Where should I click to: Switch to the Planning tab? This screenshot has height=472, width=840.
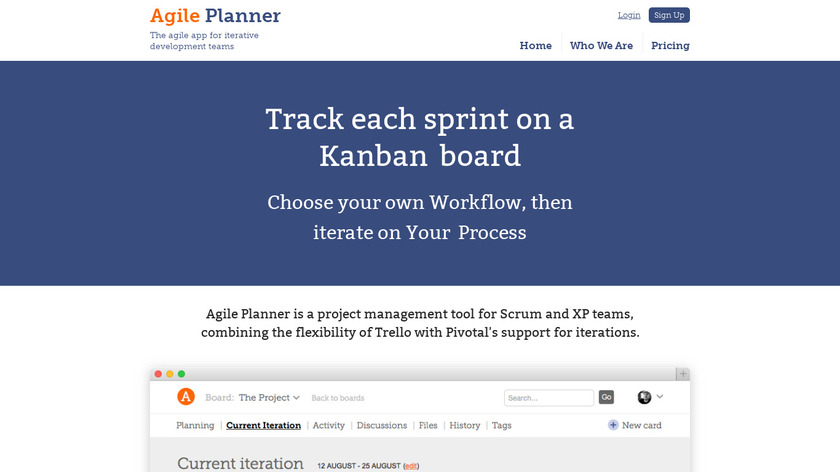point(195,425)
